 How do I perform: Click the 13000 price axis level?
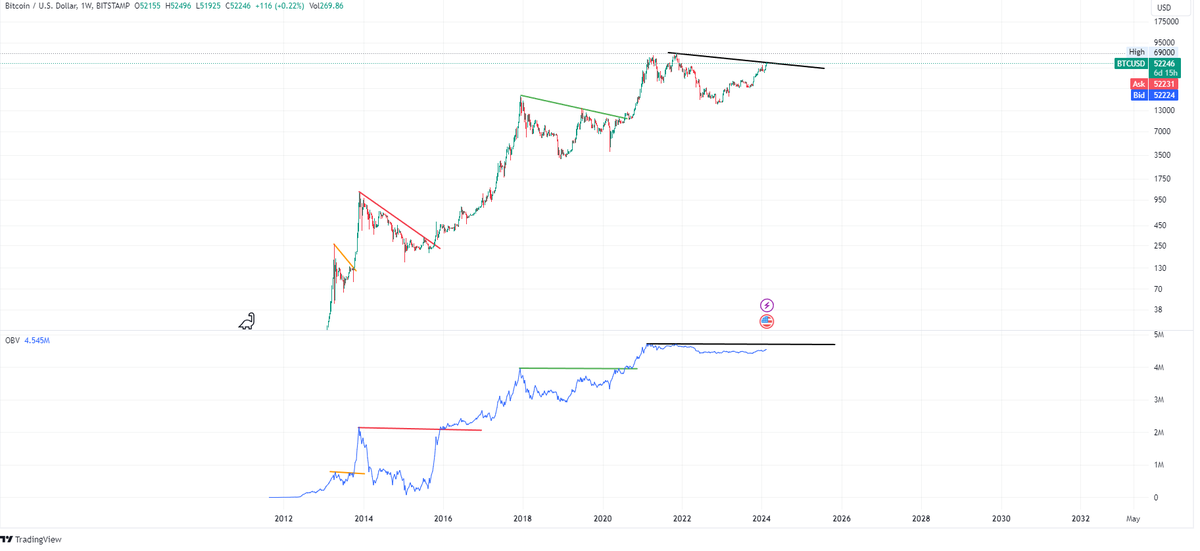(x=1164, y=110)
